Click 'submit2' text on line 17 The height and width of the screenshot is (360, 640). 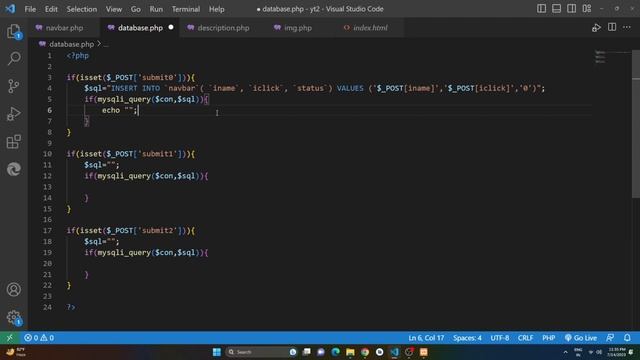pyautogui.click(x=158, y=231)
